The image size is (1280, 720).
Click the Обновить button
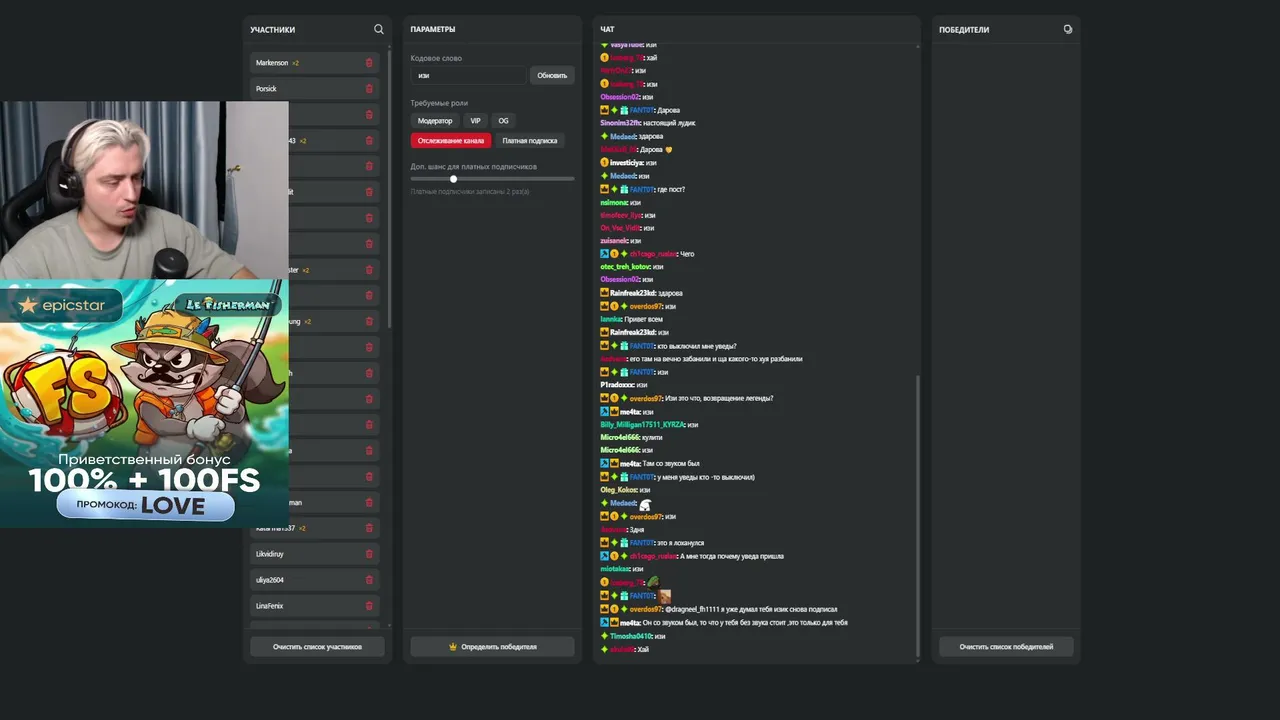point(552,76)
